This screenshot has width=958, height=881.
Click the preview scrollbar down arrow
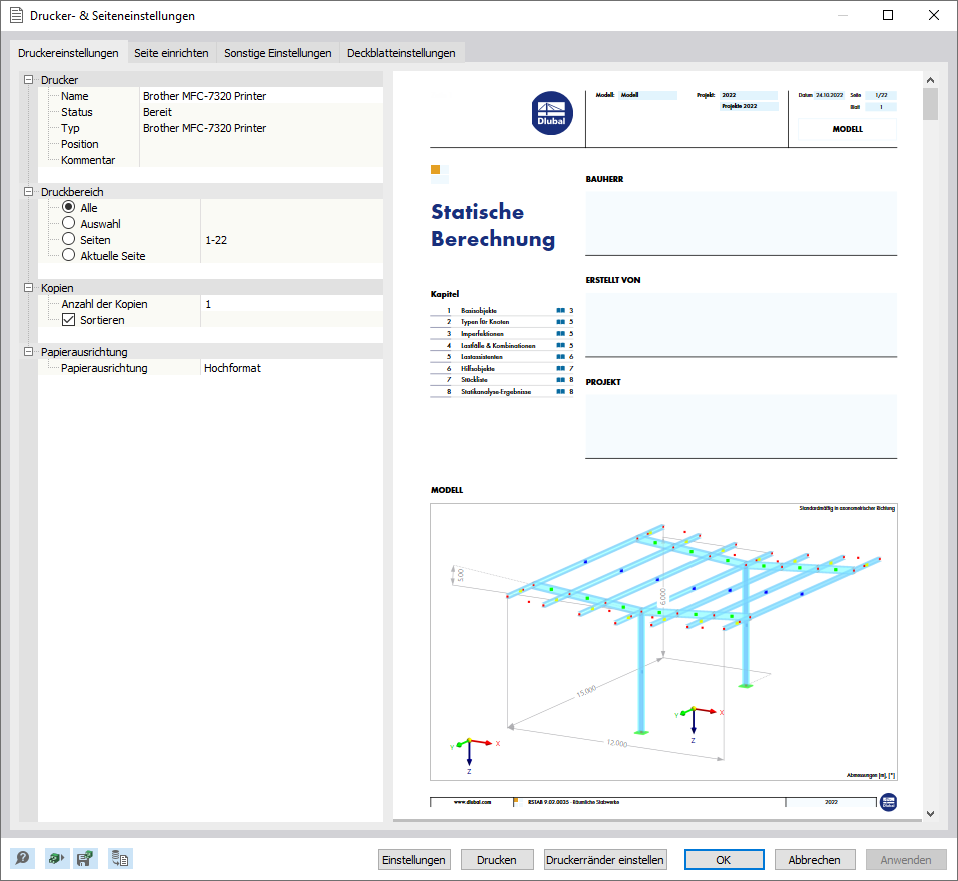pyautogui.click(x=930, y=813)
